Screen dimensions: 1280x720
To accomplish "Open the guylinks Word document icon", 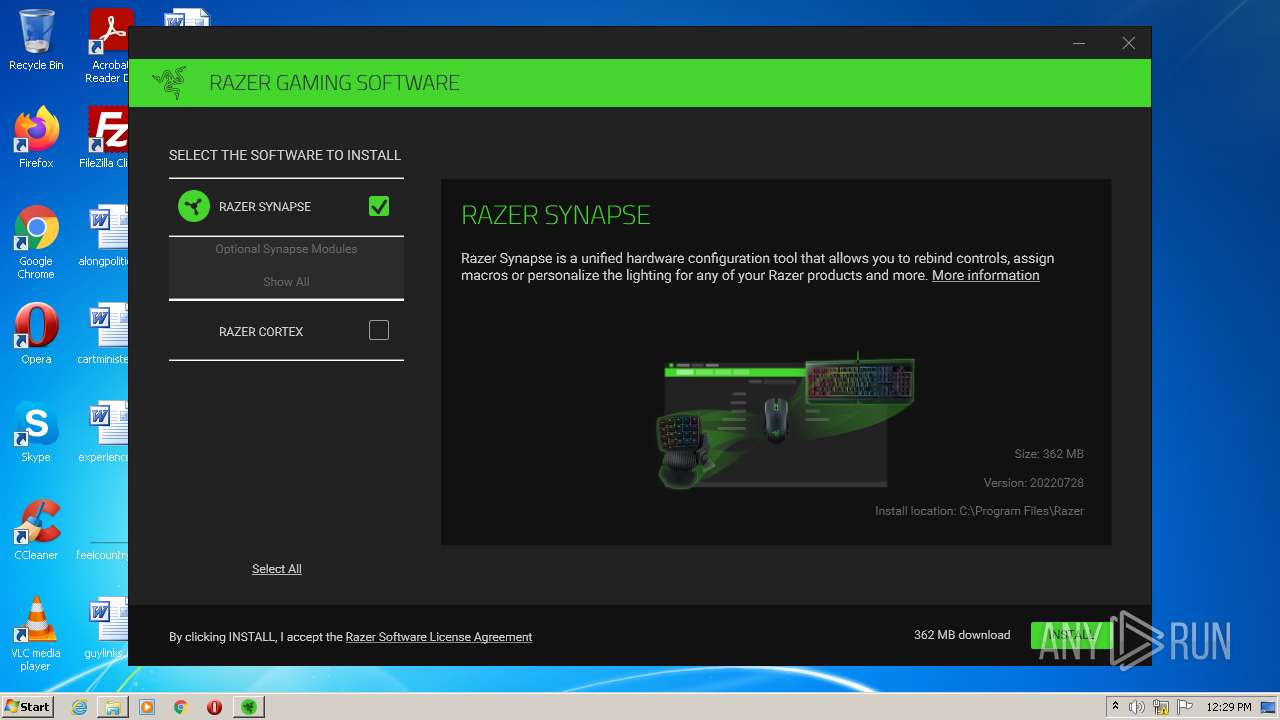I will [x=107, y=628].
